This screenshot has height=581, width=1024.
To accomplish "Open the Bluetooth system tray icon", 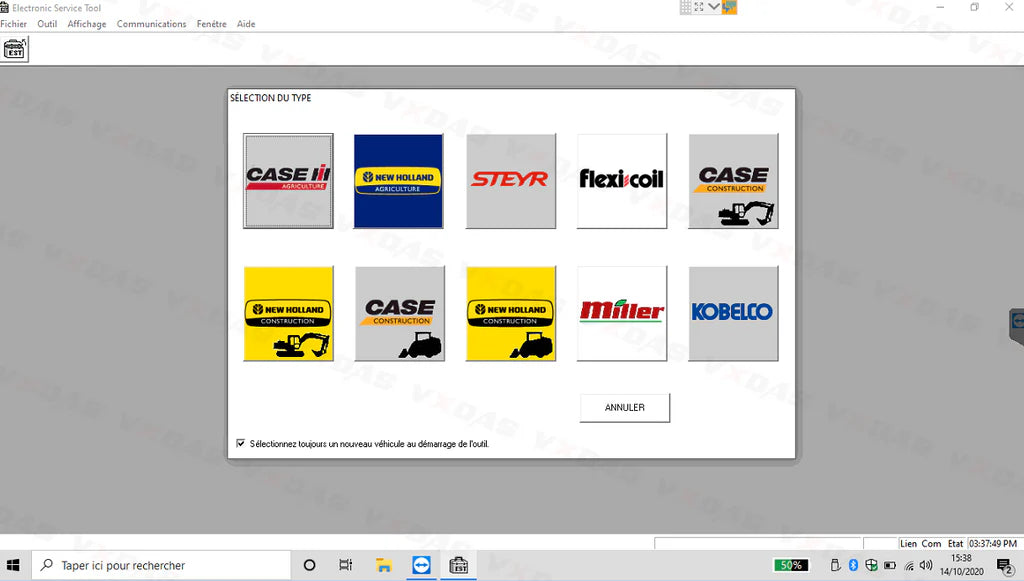I will (x=853, y=565).
